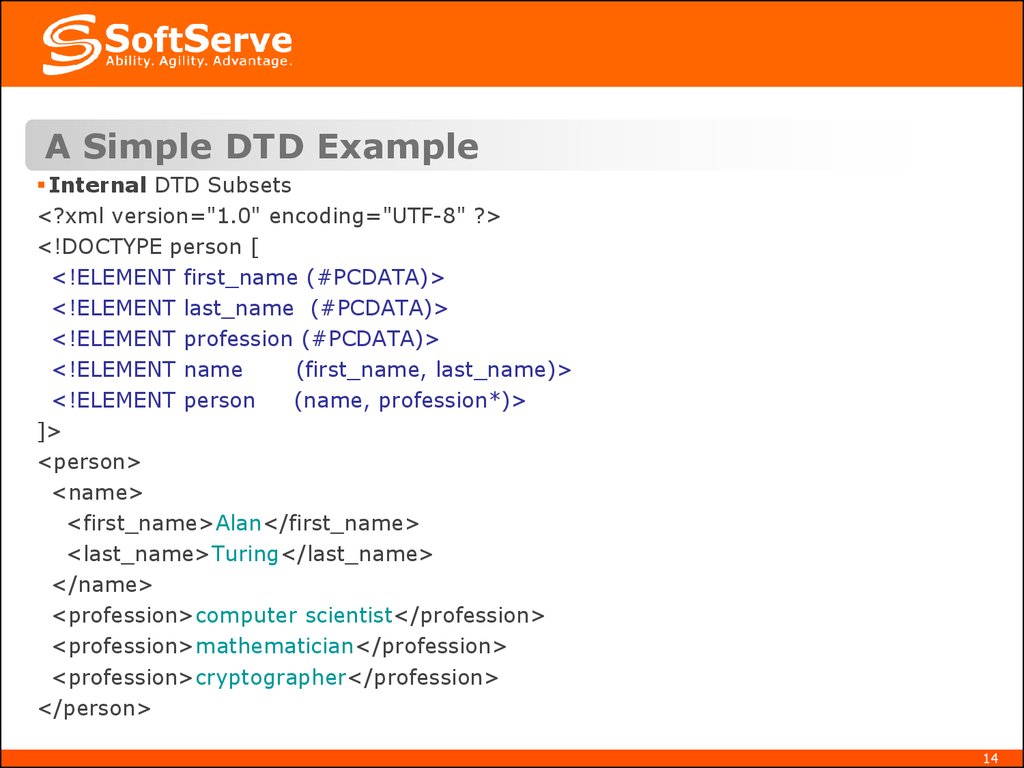Select the 'cryptographer' profession entry
Viewport: 1024px width, 768px height.
(x=268, y=677)
